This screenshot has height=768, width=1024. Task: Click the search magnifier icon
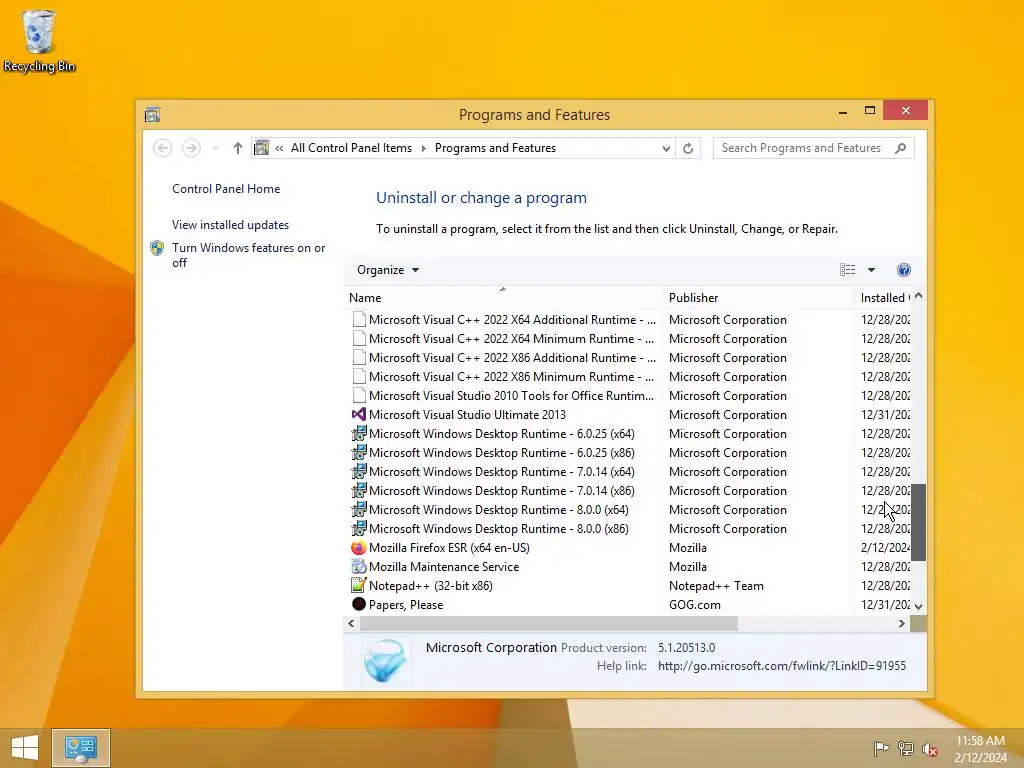[901, 148]
